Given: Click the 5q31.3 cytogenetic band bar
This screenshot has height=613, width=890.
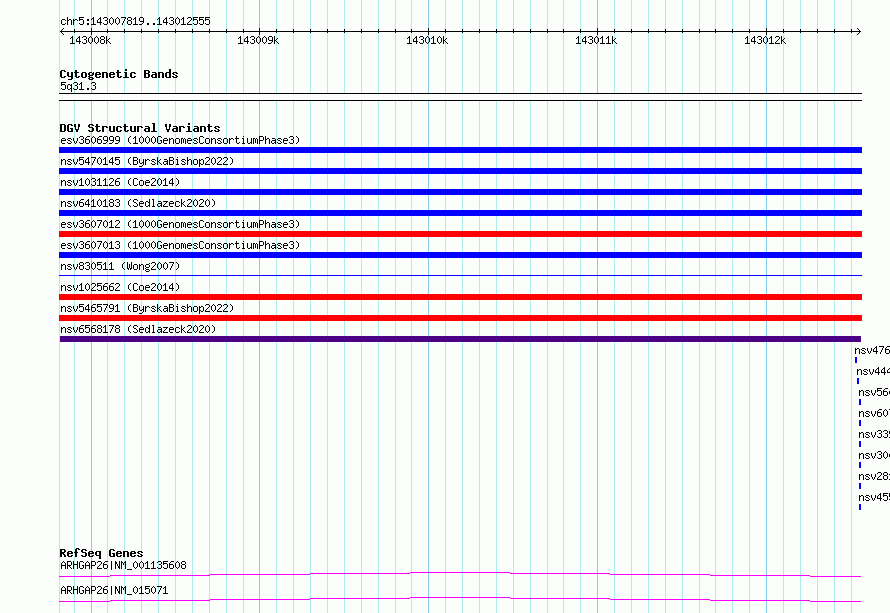Looking at the screenshot, I should 460,97.
